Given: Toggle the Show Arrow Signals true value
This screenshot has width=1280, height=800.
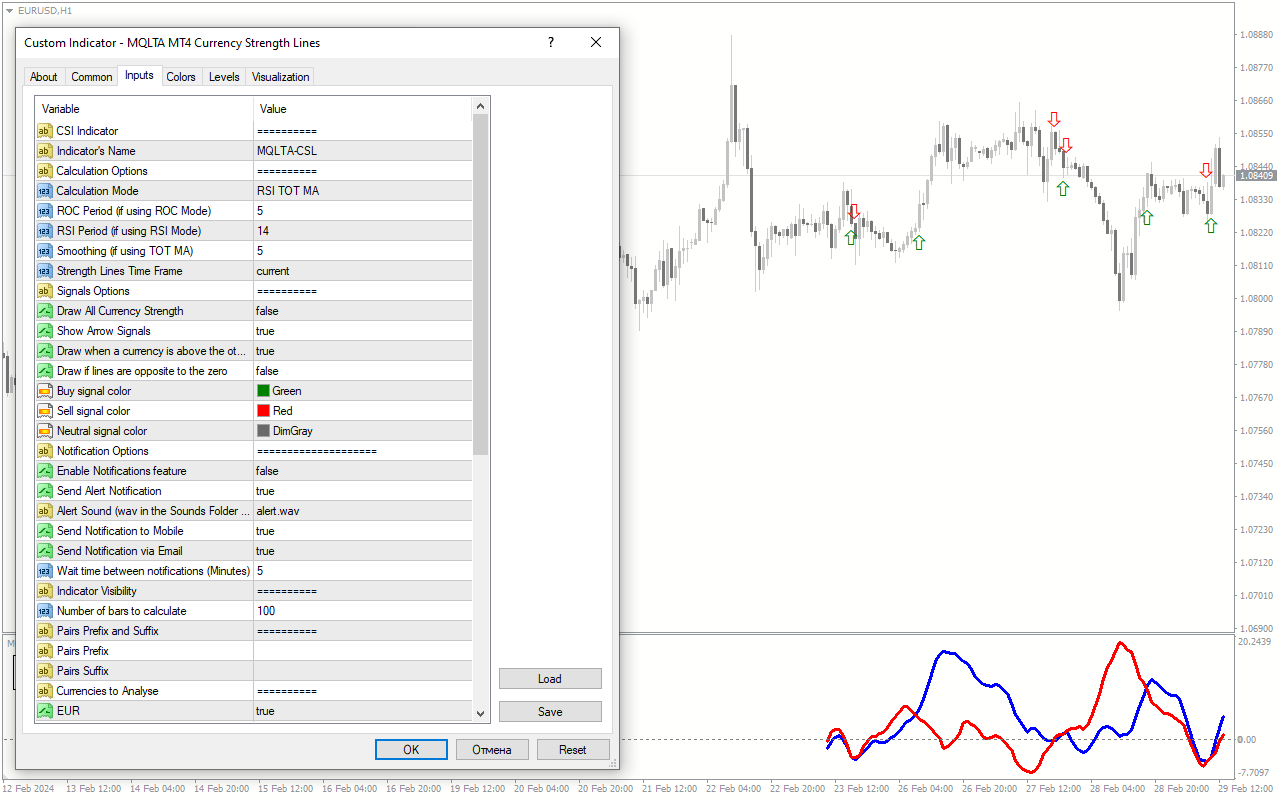Looking at the screenshot, I should click(362, 331).
